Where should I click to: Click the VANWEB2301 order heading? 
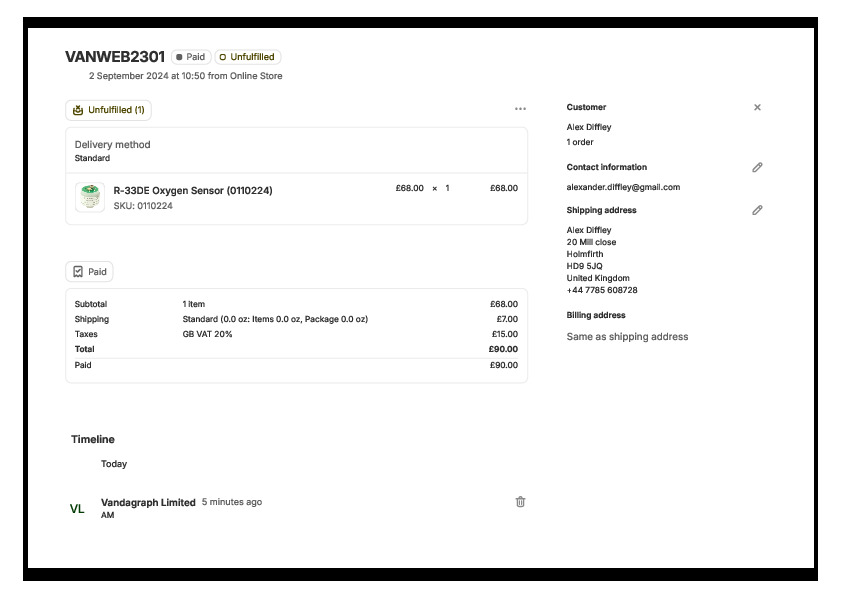tap(114, 57)
